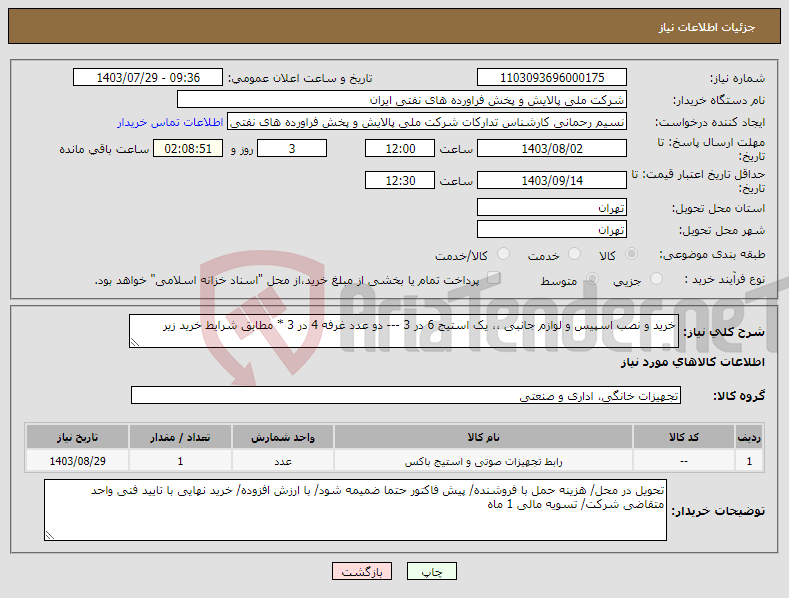Click the unit cell عدد
The height and width of the screenshot is (598, 789).
coord(283,461)
